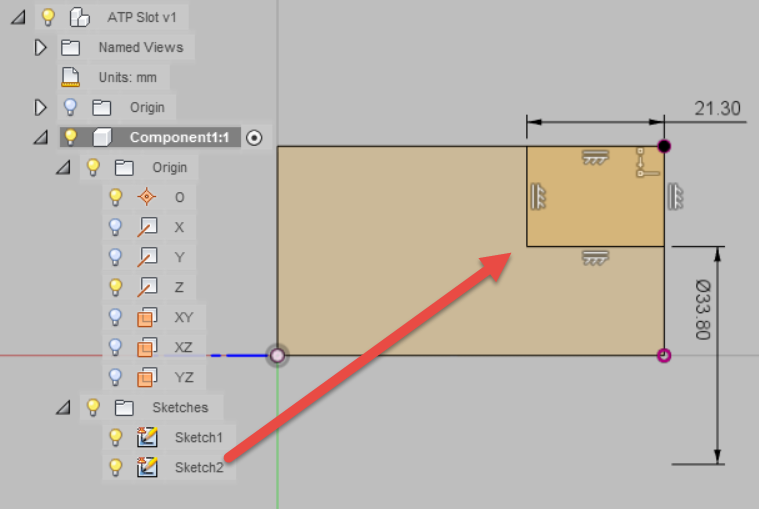Show the X axis via its bulb
The width and height of the screenshot is (759, 509).
click(x=116, y=227)
